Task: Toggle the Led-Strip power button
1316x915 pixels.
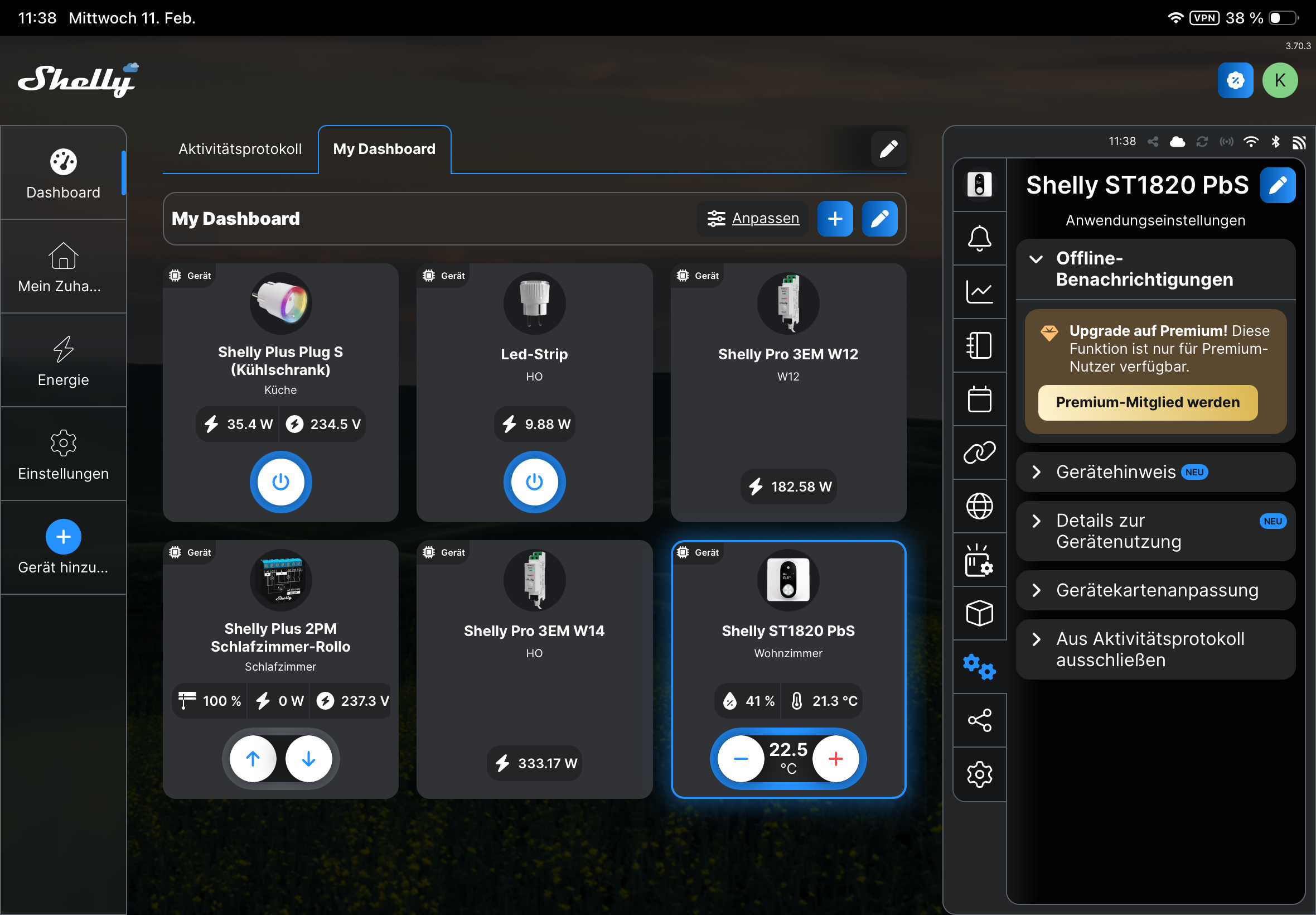Action: pos(534,482)
